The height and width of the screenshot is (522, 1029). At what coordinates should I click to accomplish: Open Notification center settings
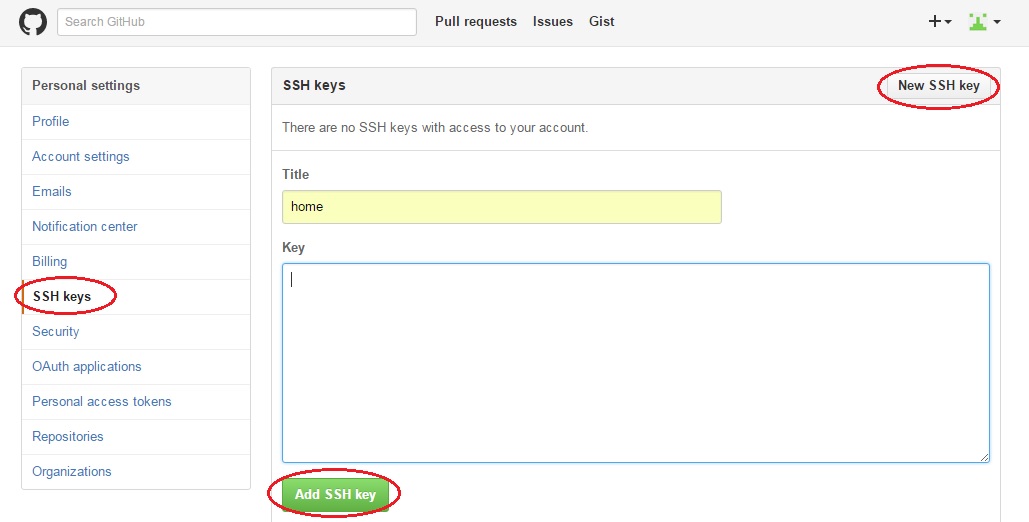tap(85, 226)
